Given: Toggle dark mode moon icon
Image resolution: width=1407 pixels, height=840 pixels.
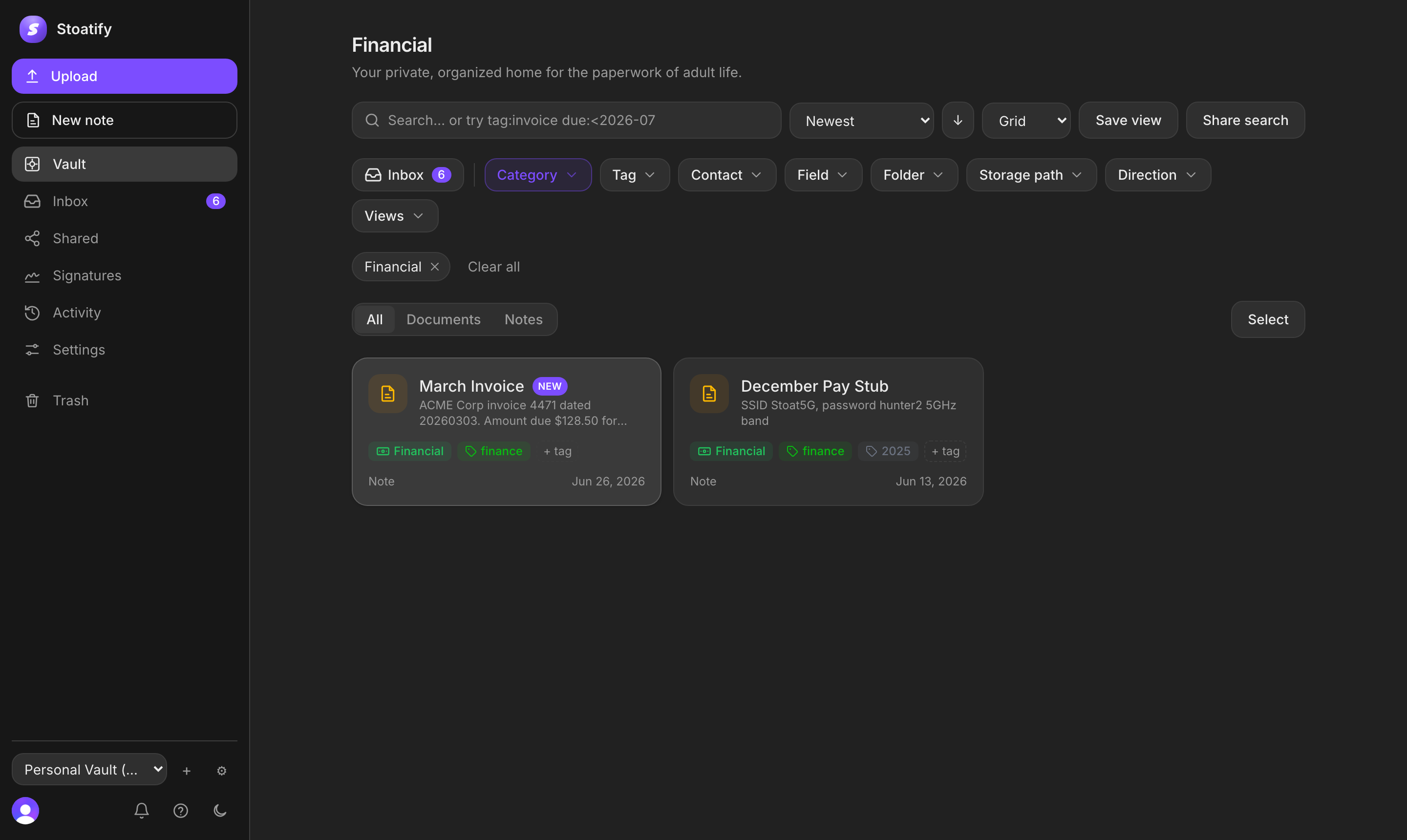Looking at the screenshot, I should [x=220, y=811].
